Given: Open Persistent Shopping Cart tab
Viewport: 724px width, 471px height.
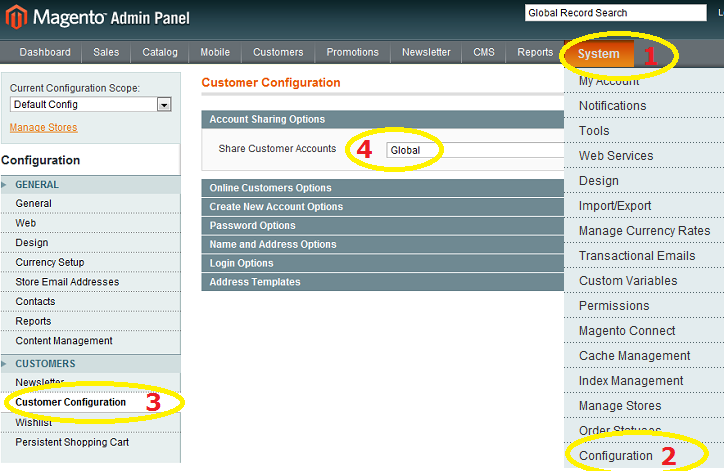Looking at the screenshot, I should click(x=90, y=442).
